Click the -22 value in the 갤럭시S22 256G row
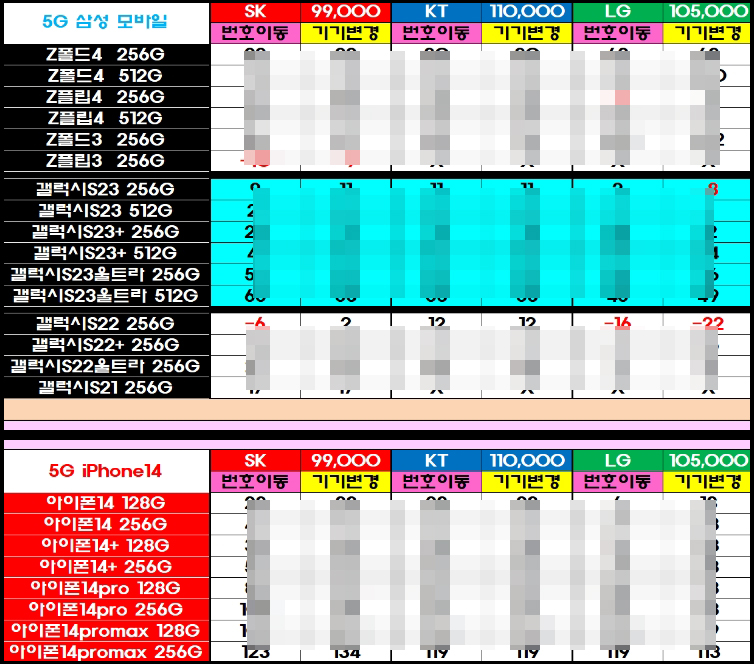This screenshot has width=754, height=664. (708, 323)
